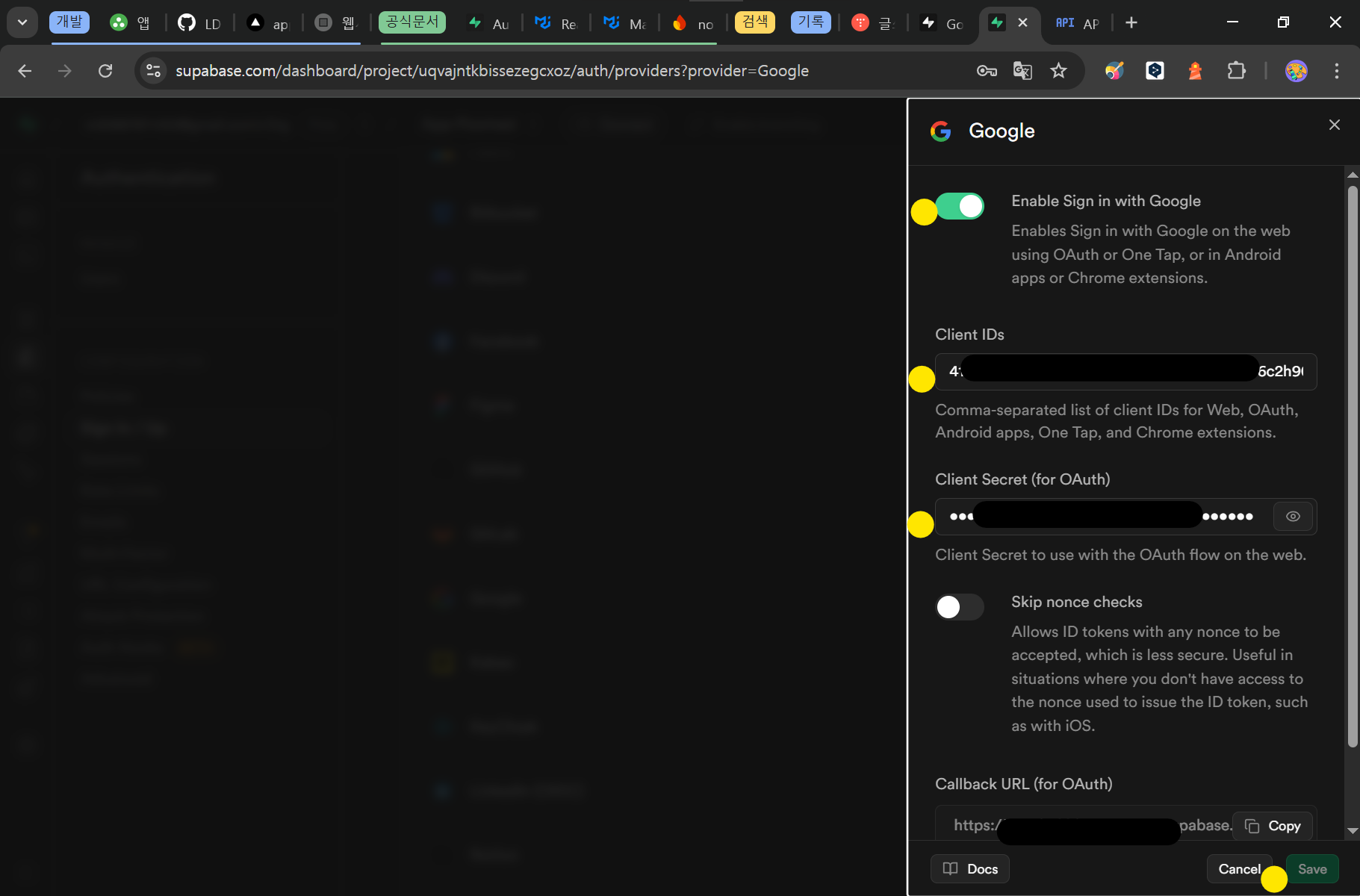
Task: Open the Docs link
Action: point(970,869)
